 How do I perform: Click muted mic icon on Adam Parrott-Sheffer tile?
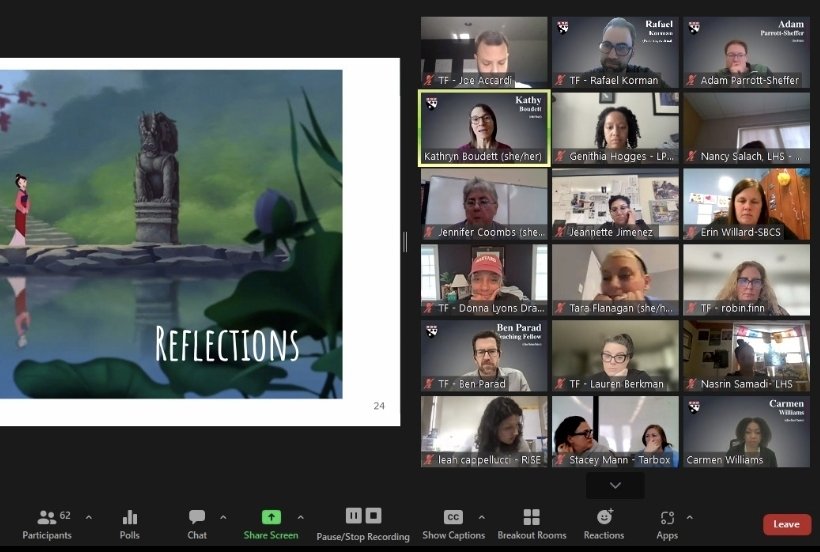(x=691, y=80)
